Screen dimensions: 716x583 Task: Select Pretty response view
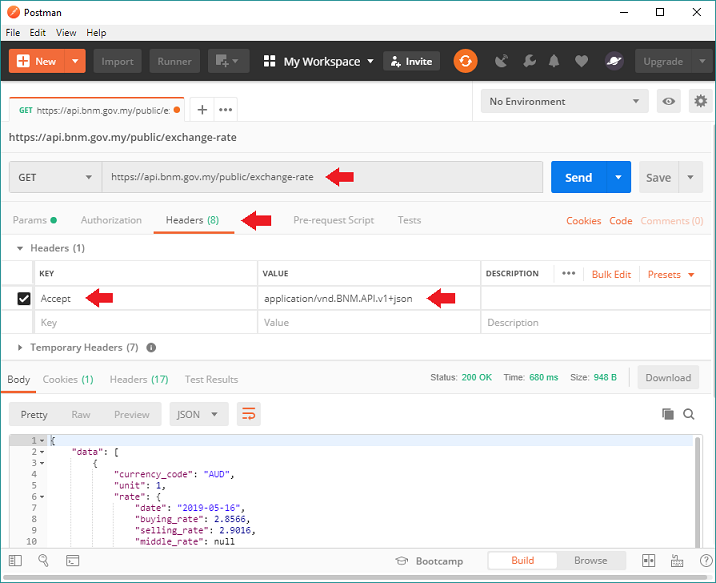34,414
